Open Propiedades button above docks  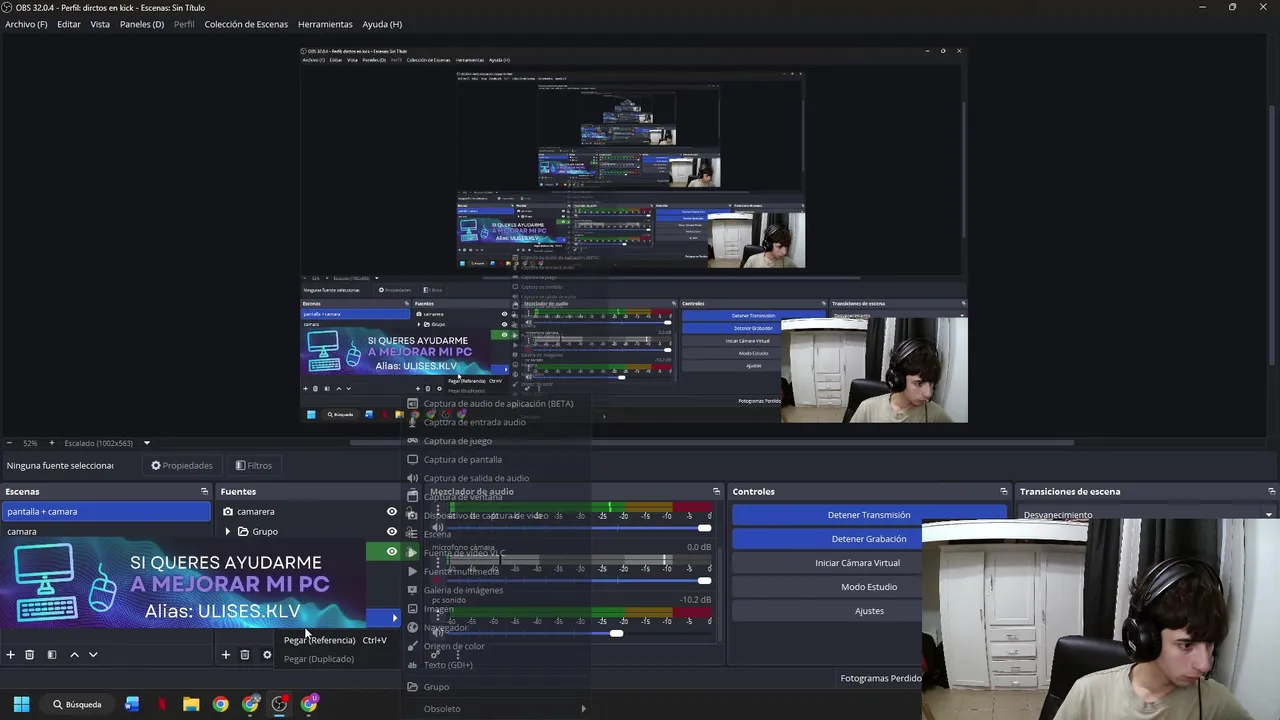pos(182,466)
